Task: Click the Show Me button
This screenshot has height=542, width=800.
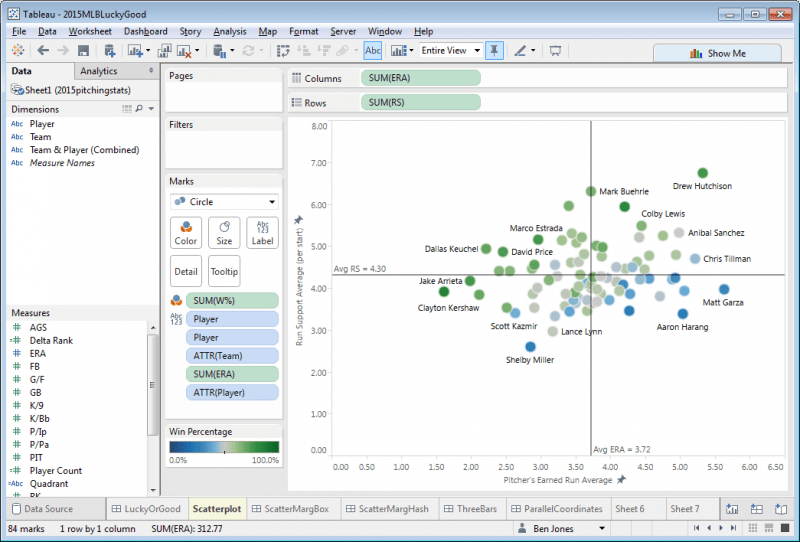Action: coord(717,53)
